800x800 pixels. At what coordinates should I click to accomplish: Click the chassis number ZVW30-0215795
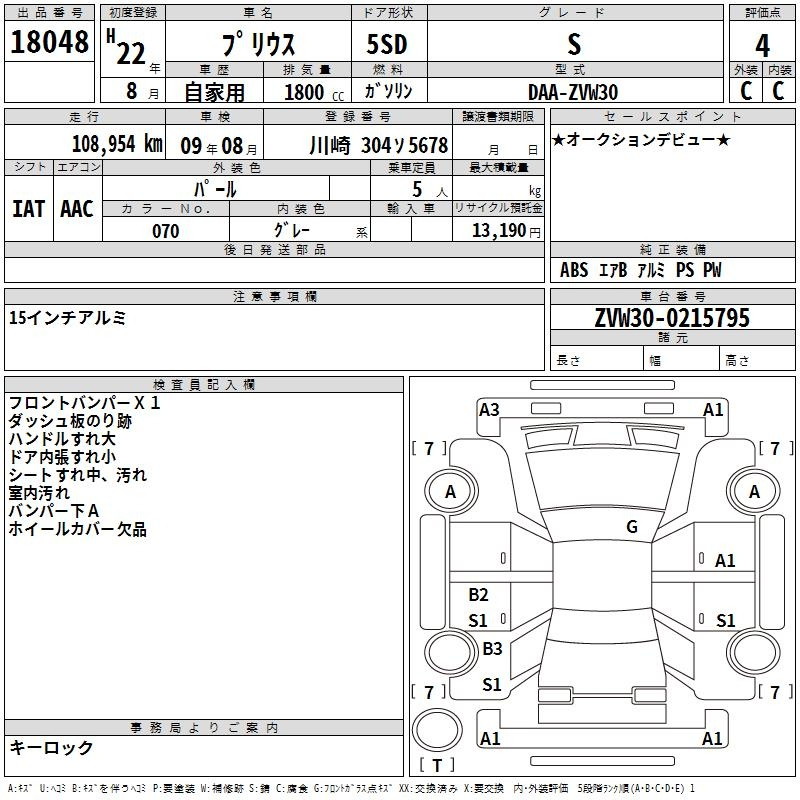pos(671,319)
